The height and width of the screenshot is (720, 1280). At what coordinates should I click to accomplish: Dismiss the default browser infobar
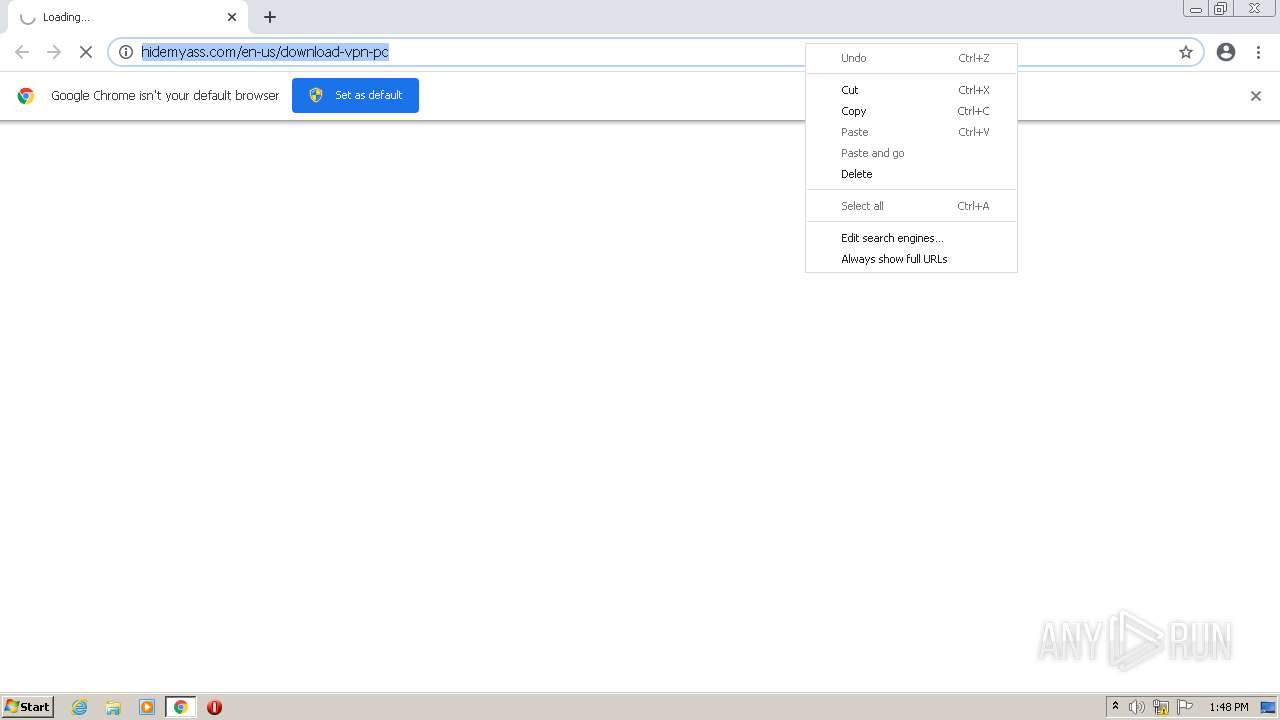pos(1256,96)
